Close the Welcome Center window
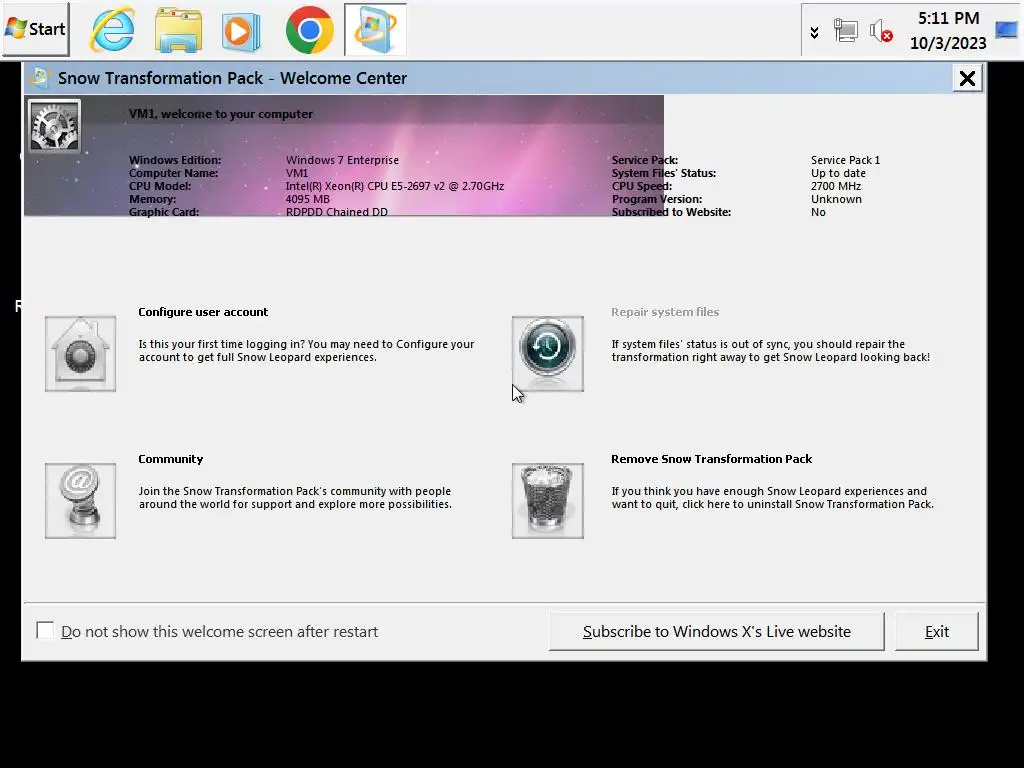1024x768 pixels. (x=967, y=78)
